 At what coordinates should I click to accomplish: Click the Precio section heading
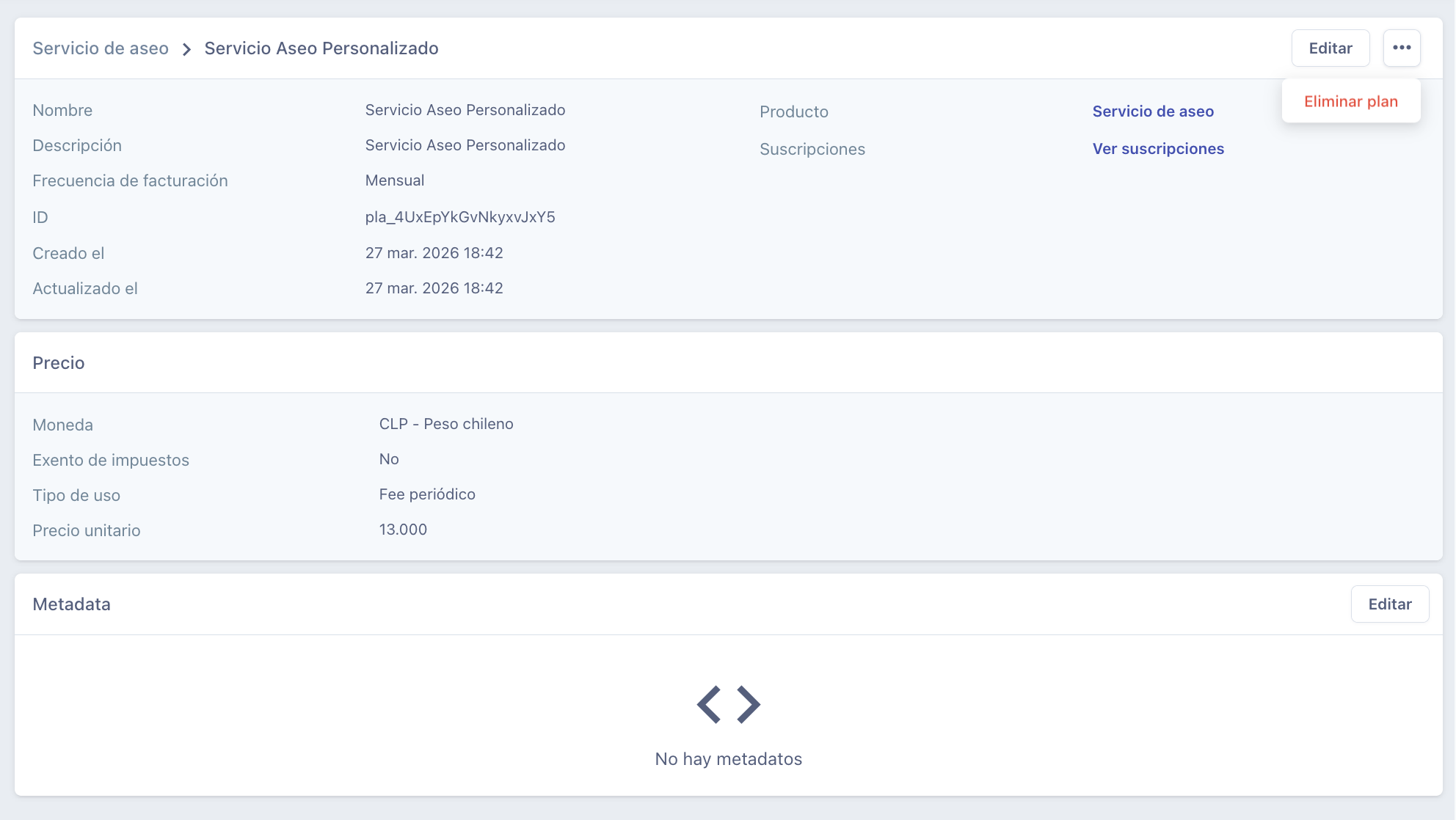click(59, 363)
